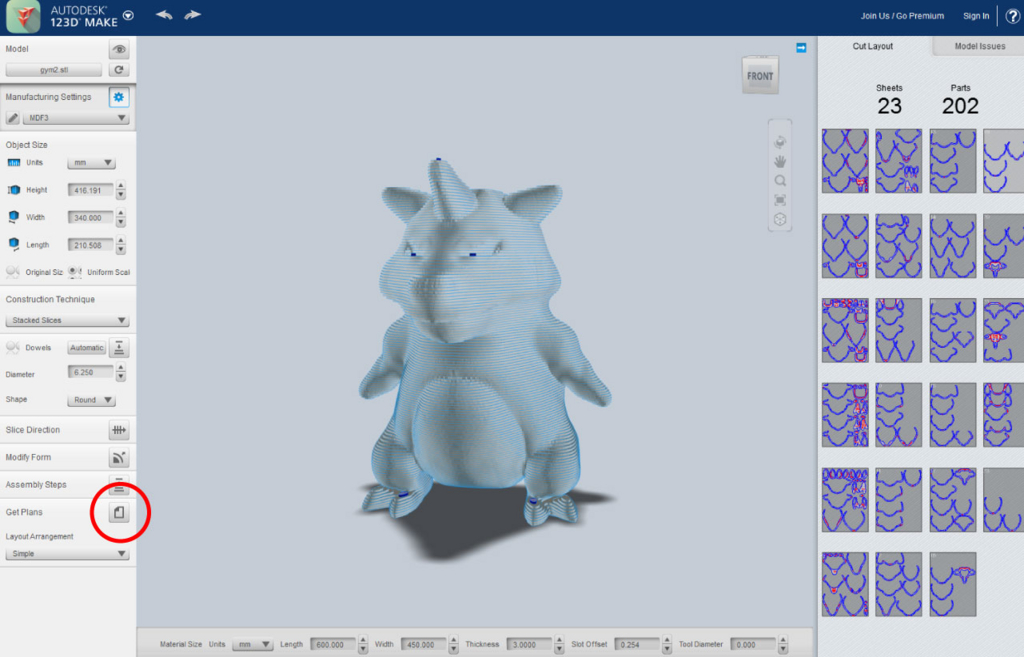This screenshot has height=657, width=1024.
Task: Open the Material Size units dropdown
Action: [x=252, y=645]
